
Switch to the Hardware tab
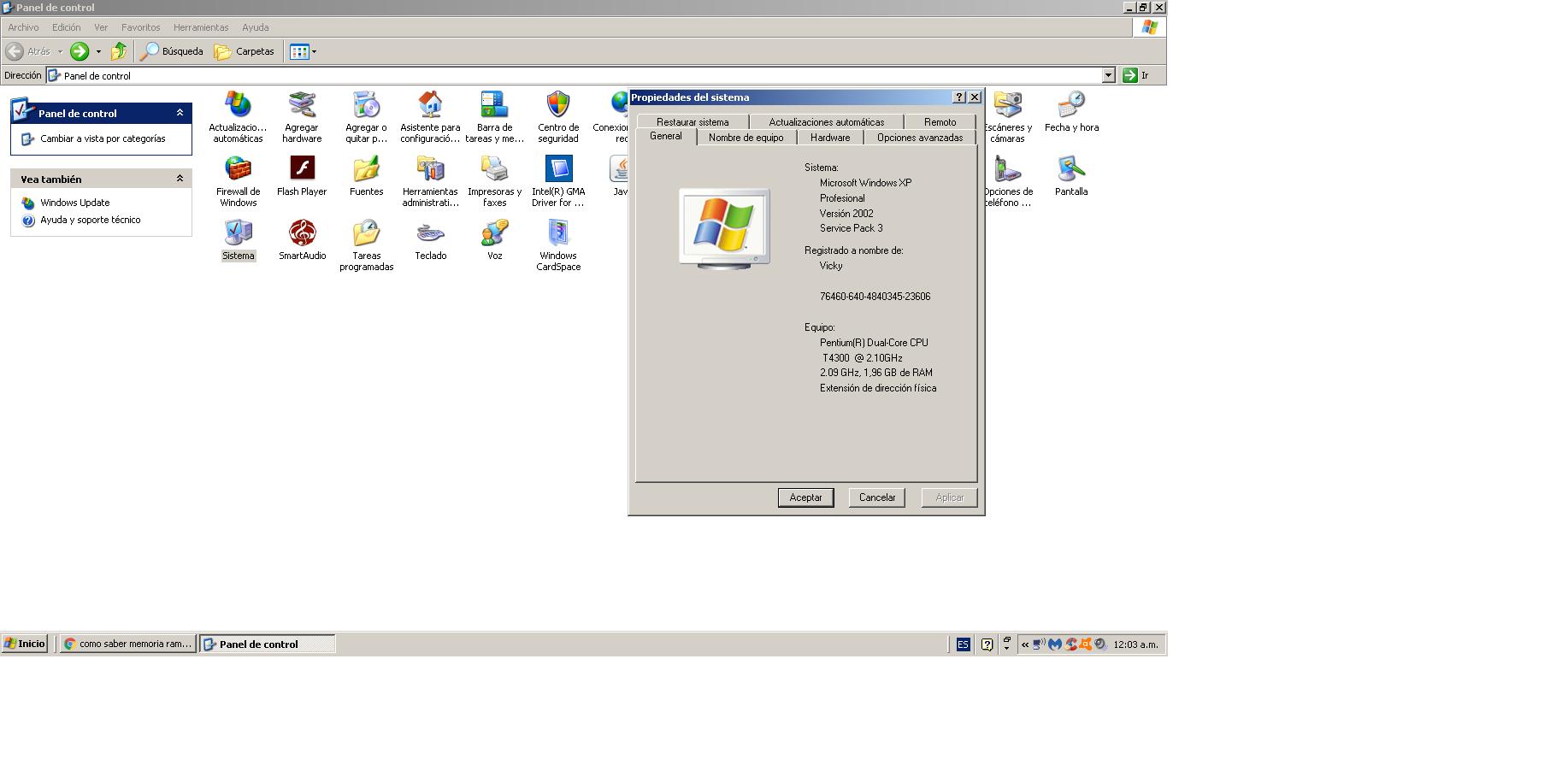coord(829,138)
